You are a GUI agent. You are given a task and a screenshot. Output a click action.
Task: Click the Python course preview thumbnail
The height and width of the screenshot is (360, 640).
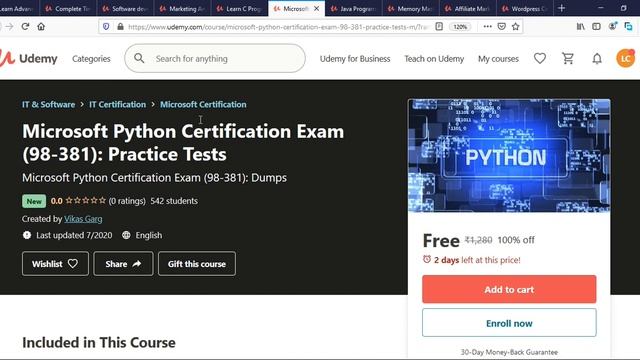point(509,156)
